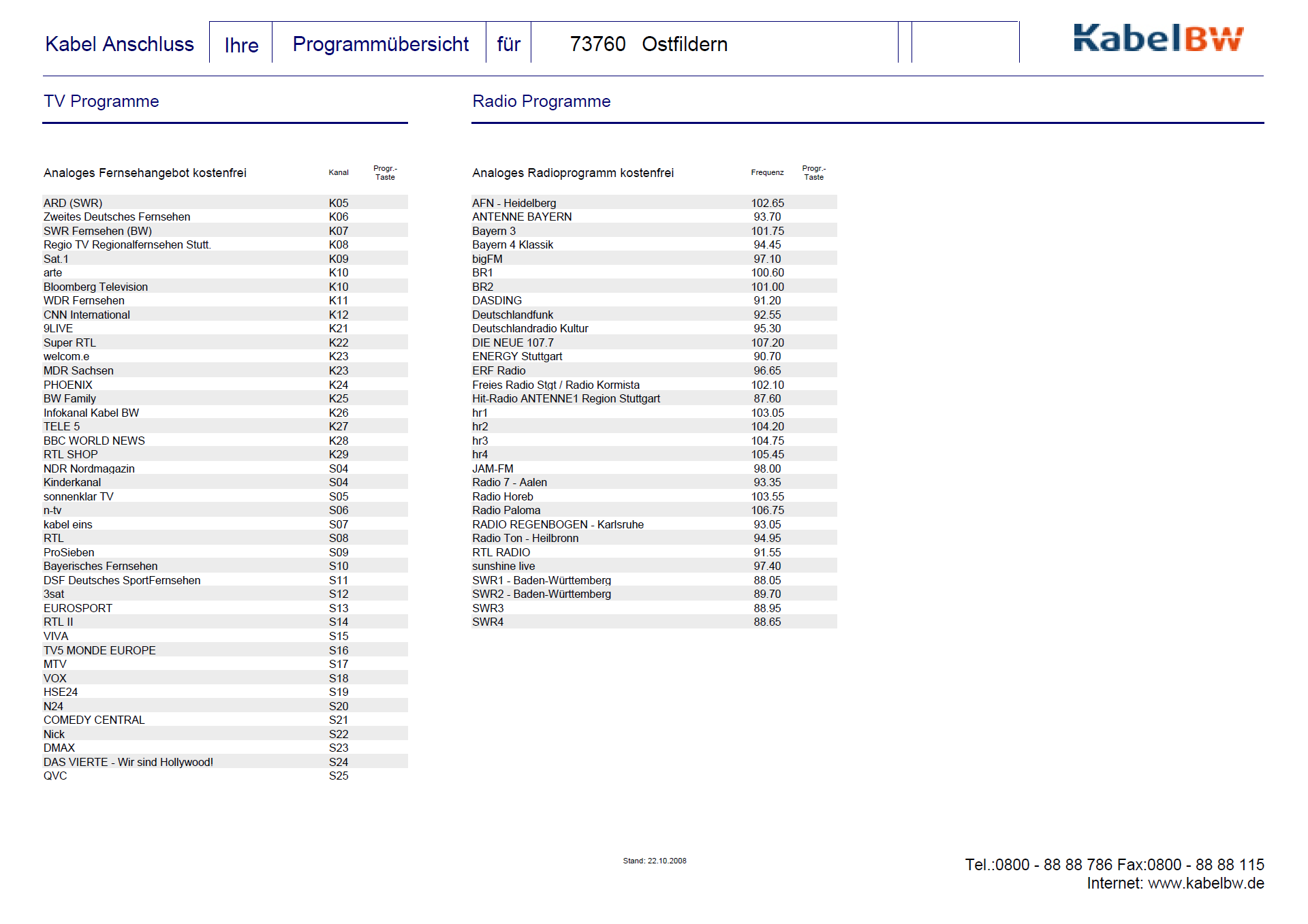Click the AFN - Heidelberg radio entry

[514, 203]
